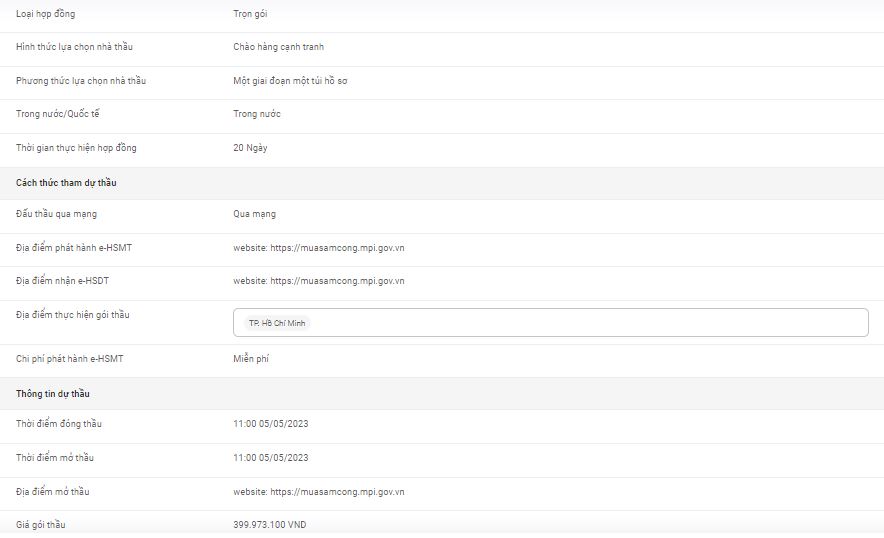This screenshot has height=538, width=884.
Task: Open the website URL for 'Địa điểm mở thầu'
Action: [337, 492]
